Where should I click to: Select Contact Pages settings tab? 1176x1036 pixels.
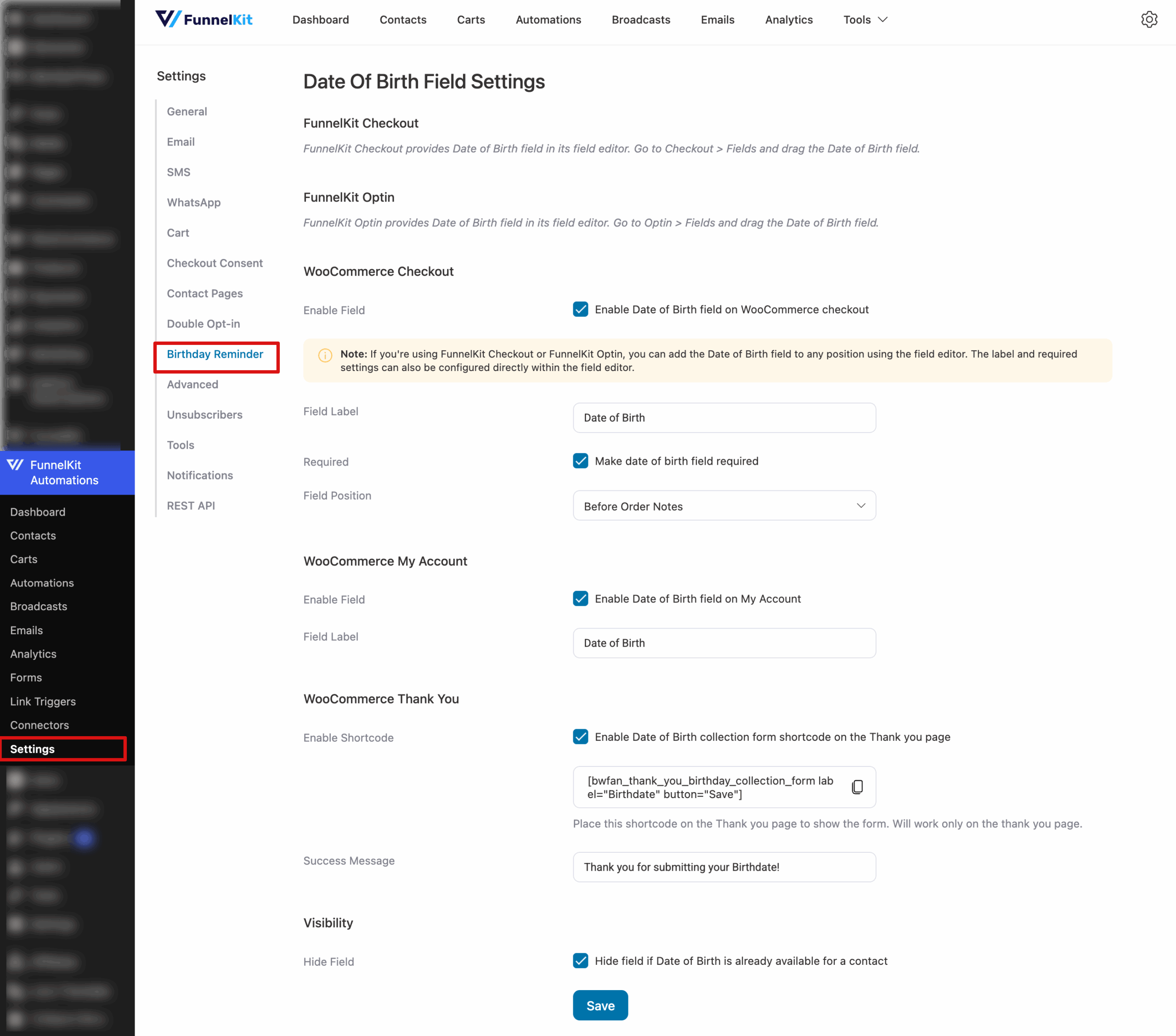(205, 293)
